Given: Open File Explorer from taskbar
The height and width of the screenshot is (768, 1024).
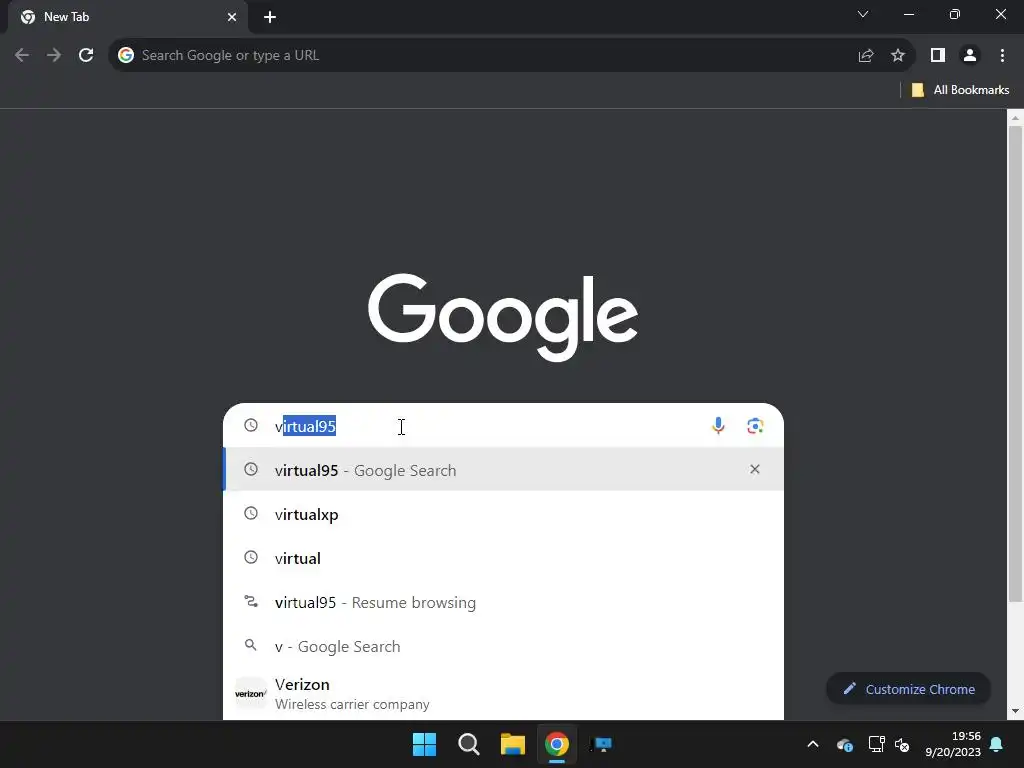Looking at the screenshot, I should [513, 744].
